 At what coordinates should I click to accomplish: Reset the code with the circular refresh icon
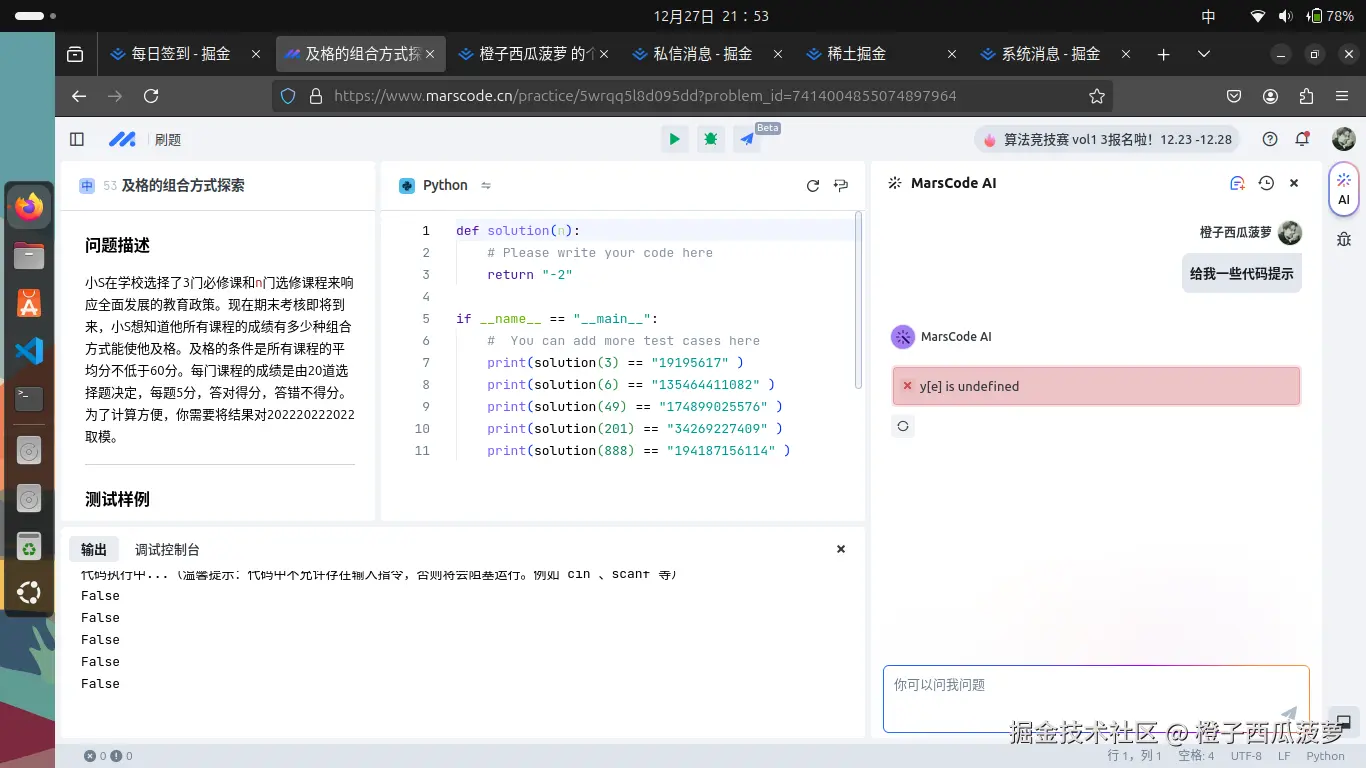[x=813, y=185]
